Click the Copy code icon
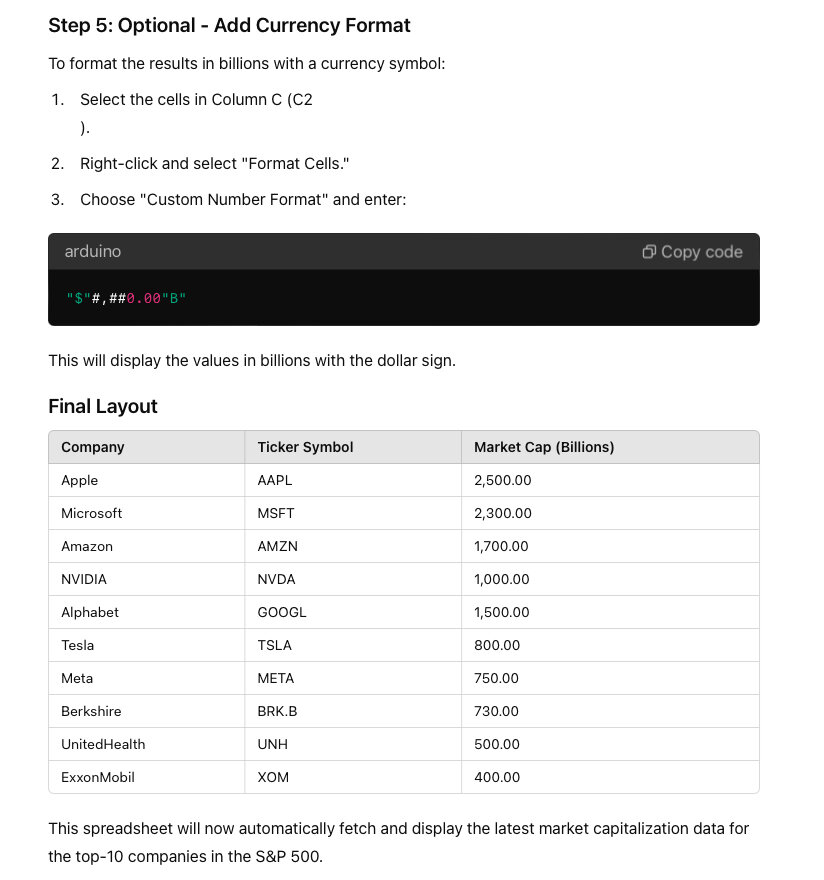The height and width of the screenshot is (880, 824). pyautogui.click(x=650, y=252)
